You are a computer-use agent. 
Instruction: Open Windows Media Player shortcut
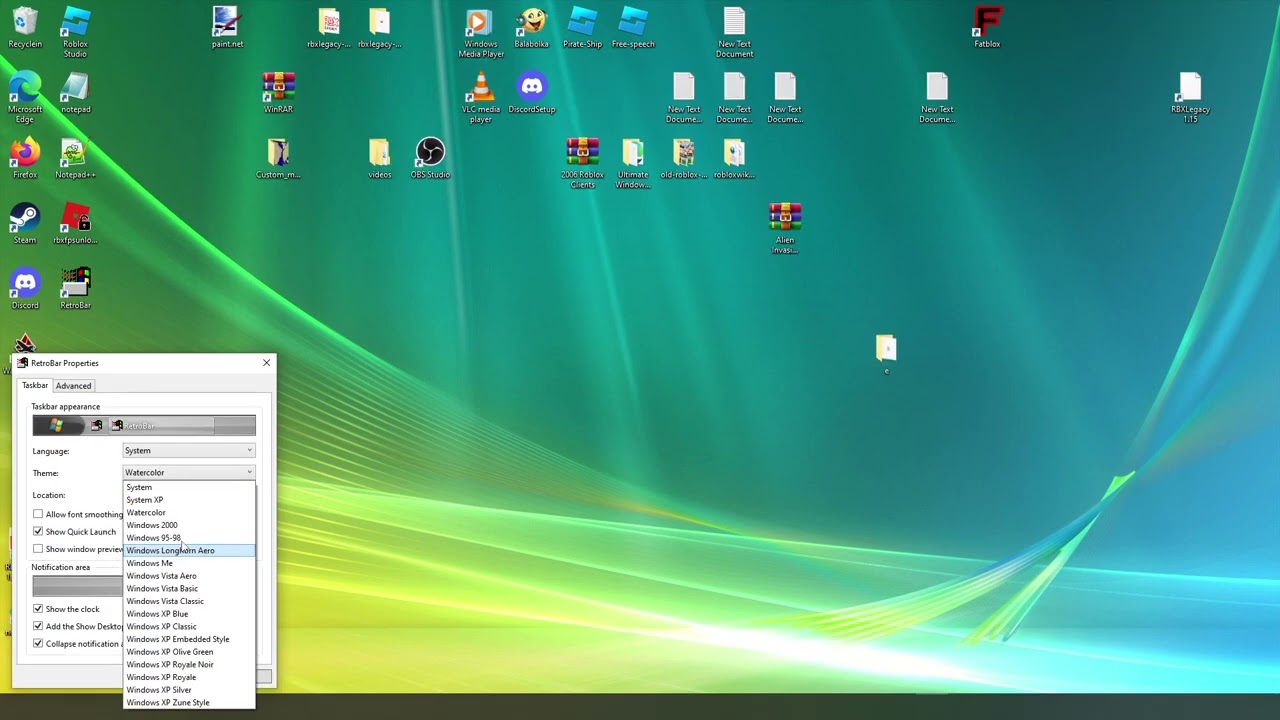point(480,32)
